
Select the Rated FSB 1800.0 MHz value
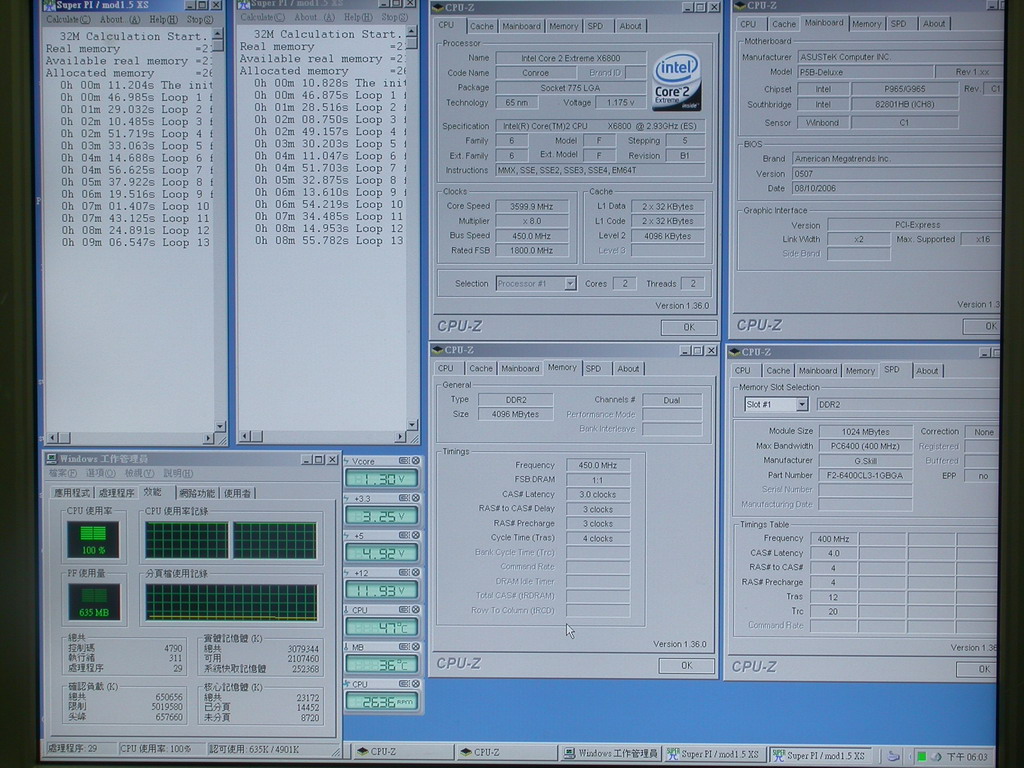[531, 250]
